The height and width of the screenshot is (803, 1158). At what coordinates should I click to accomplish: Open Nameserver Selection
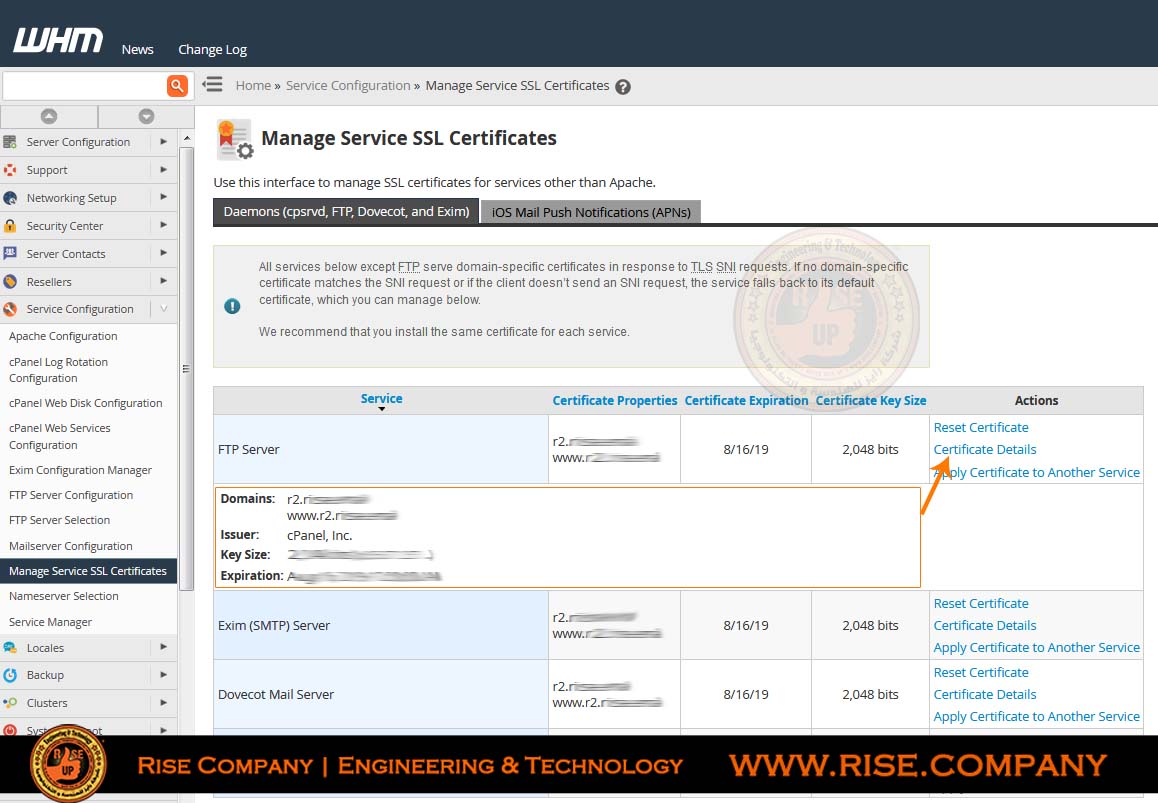point(64,596)
